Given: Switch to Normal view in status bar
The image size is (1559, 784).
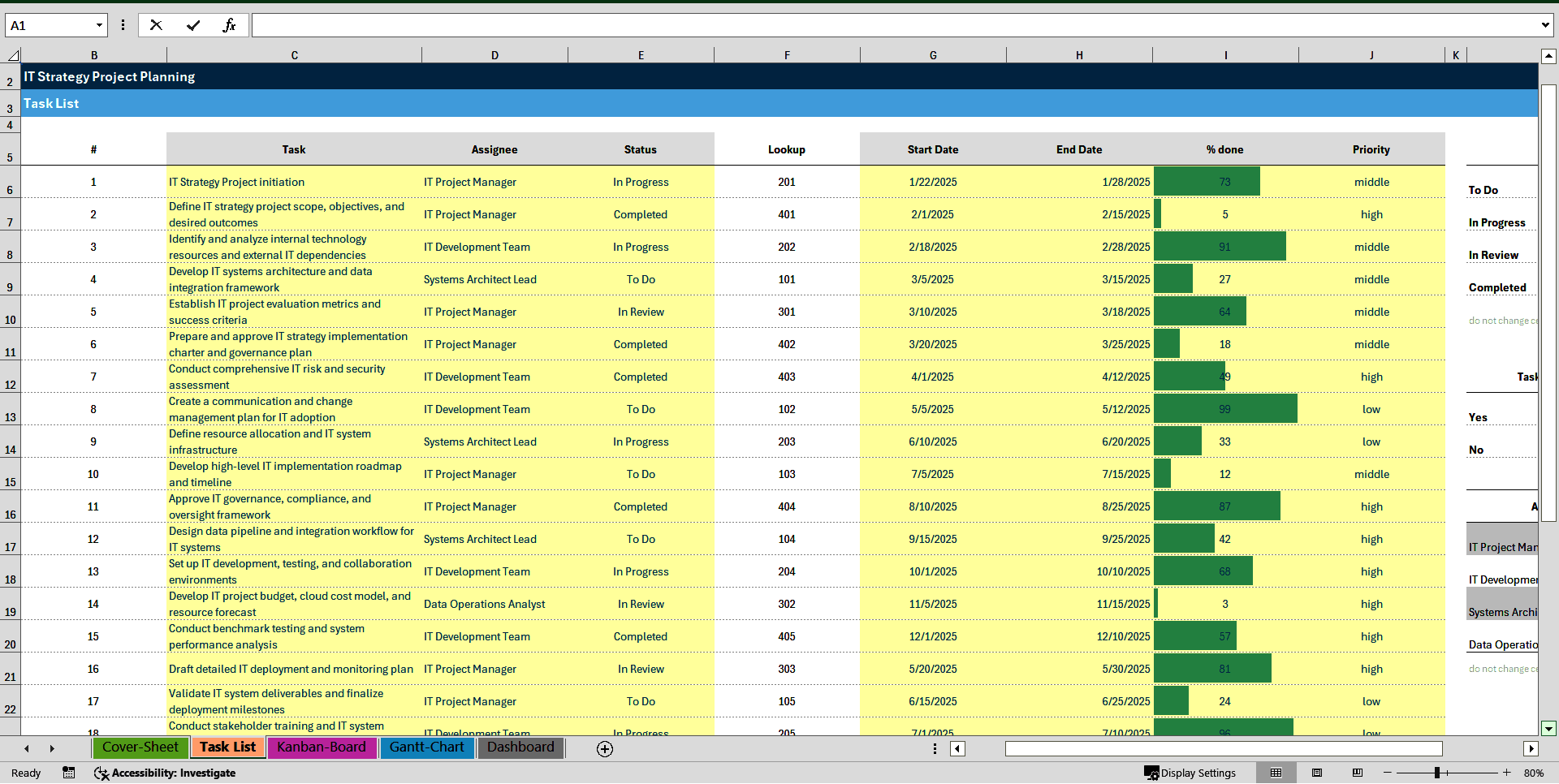Looking at the screenshot, I should click(1276, 773).
